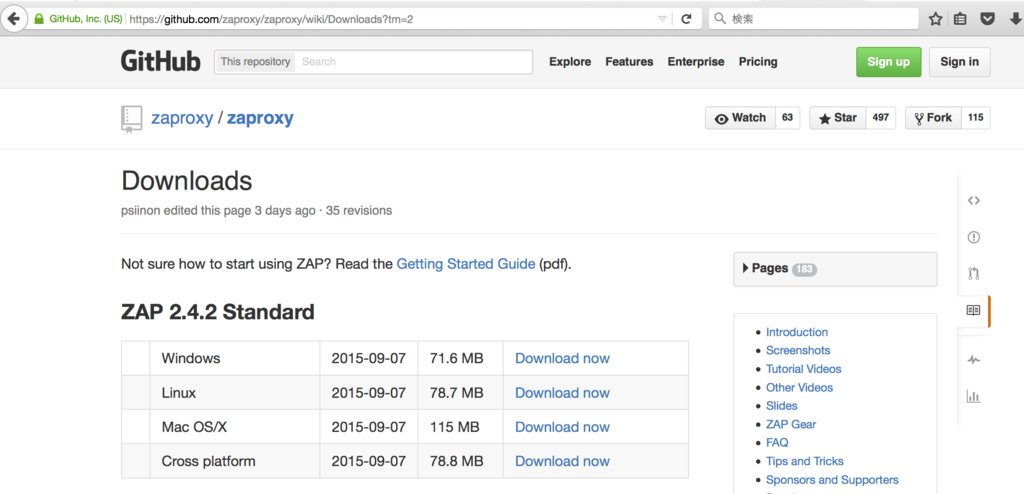Image resolution: width=1024 pixels, height=494 pixels.
Task: Open the Screenshots wiki link
Action: point(798,350)
